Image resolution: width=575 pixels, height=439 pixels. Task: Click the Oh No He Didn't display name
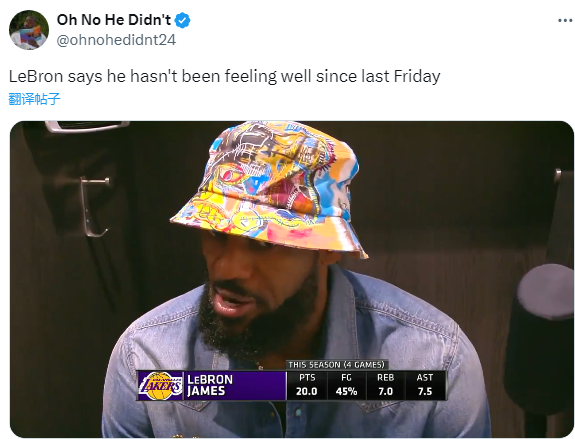tap(114, 20)
